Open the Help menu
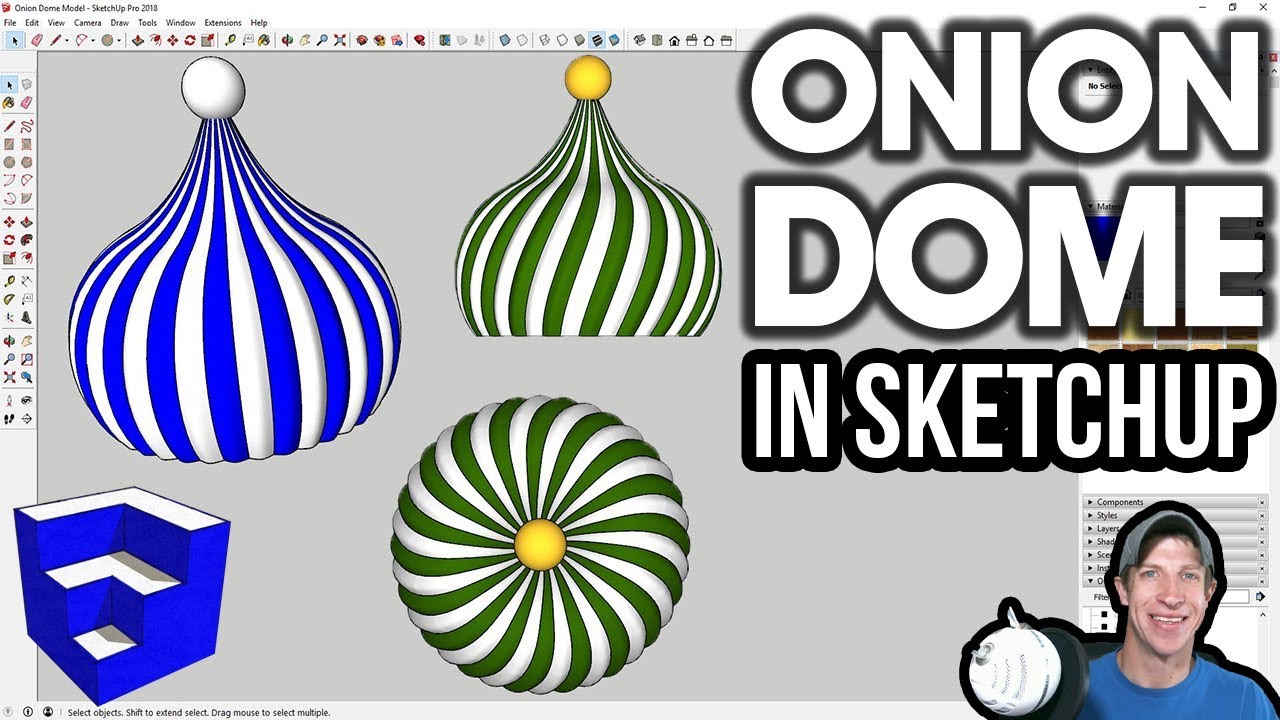This screenshot has width=1280, height=720. tap(259, 22)
